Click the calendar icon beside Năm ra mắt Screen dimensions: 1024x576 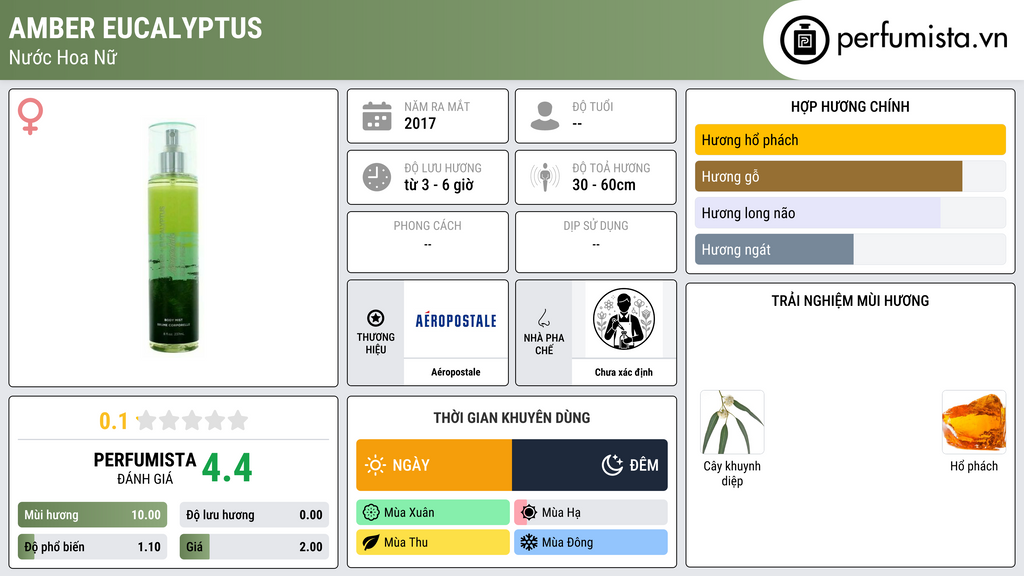tap(377, 116)
